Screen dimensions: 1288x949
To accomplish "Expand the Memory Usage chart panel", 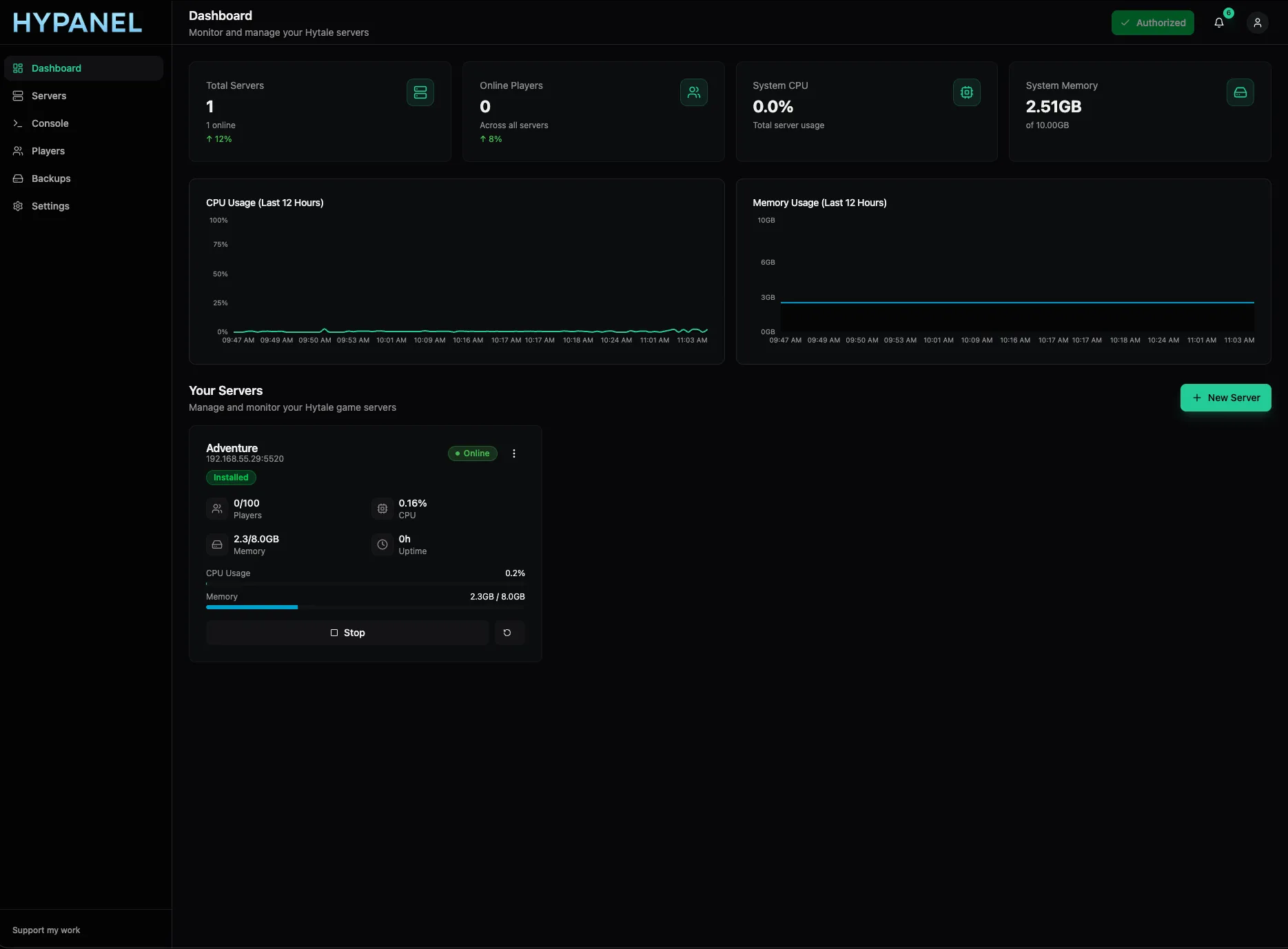I will [x=1003, y=271].
